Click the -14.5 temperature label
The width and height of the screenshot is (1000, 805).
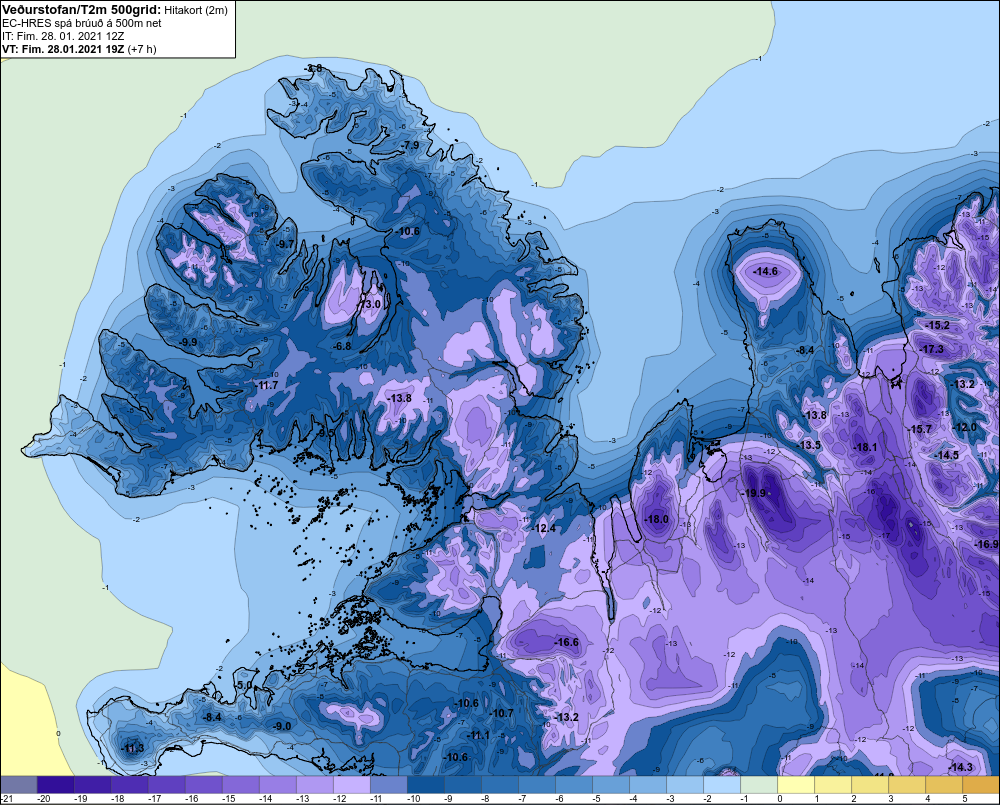(946, 455)
